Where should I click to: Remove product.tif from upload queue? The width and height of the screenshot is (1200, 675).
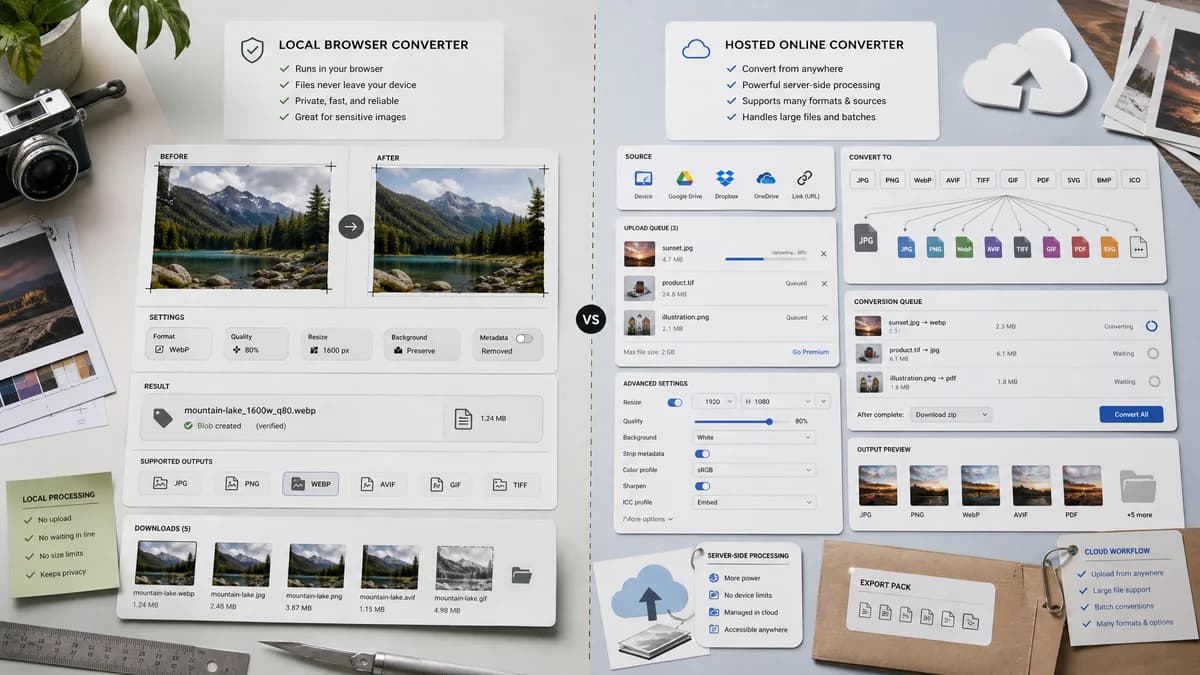click(x=824, y=284)
